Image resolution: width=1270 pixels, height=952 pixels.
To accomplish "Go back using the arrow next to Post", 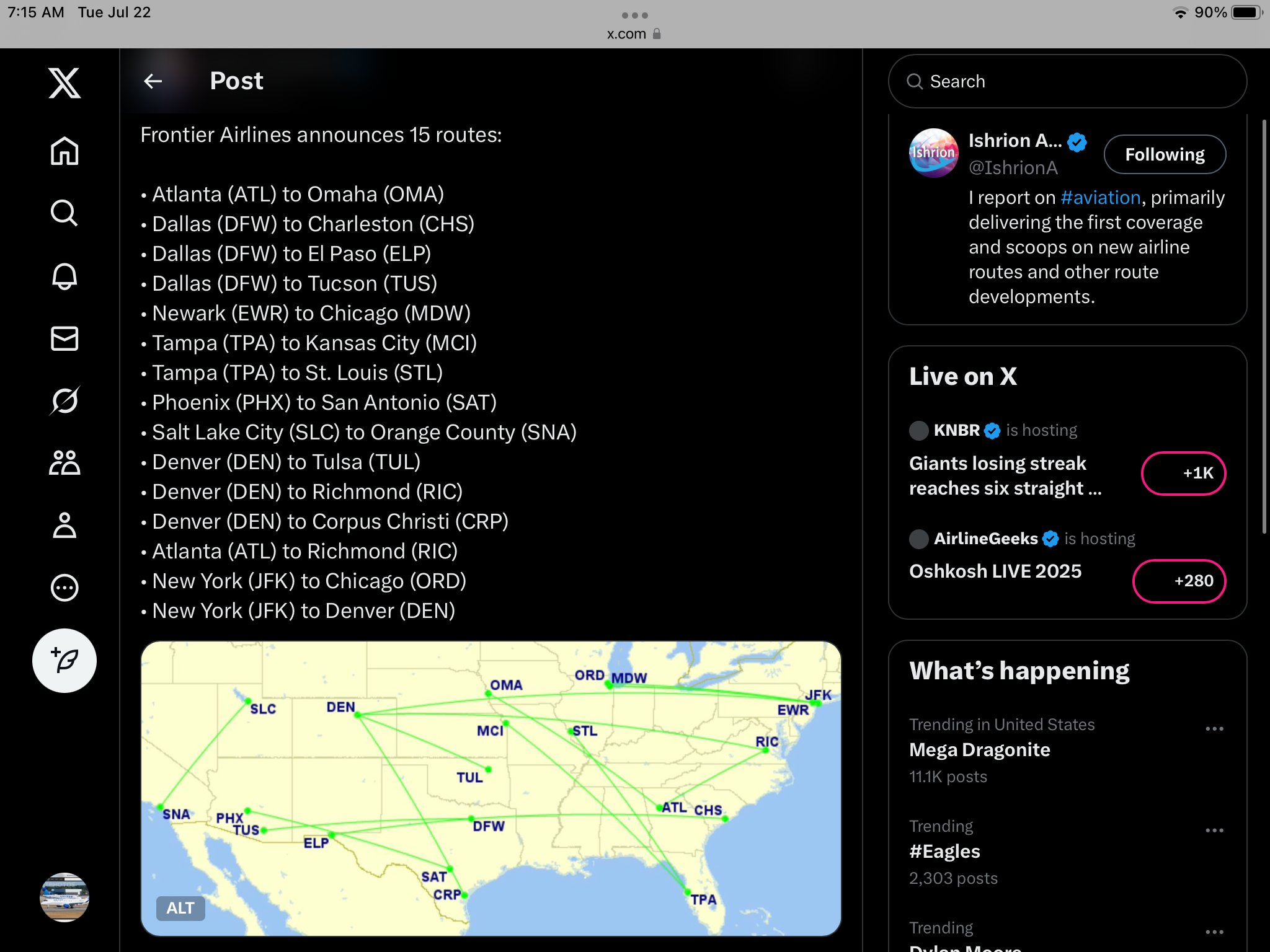I will pyautogui.click(x=153, y=81).
